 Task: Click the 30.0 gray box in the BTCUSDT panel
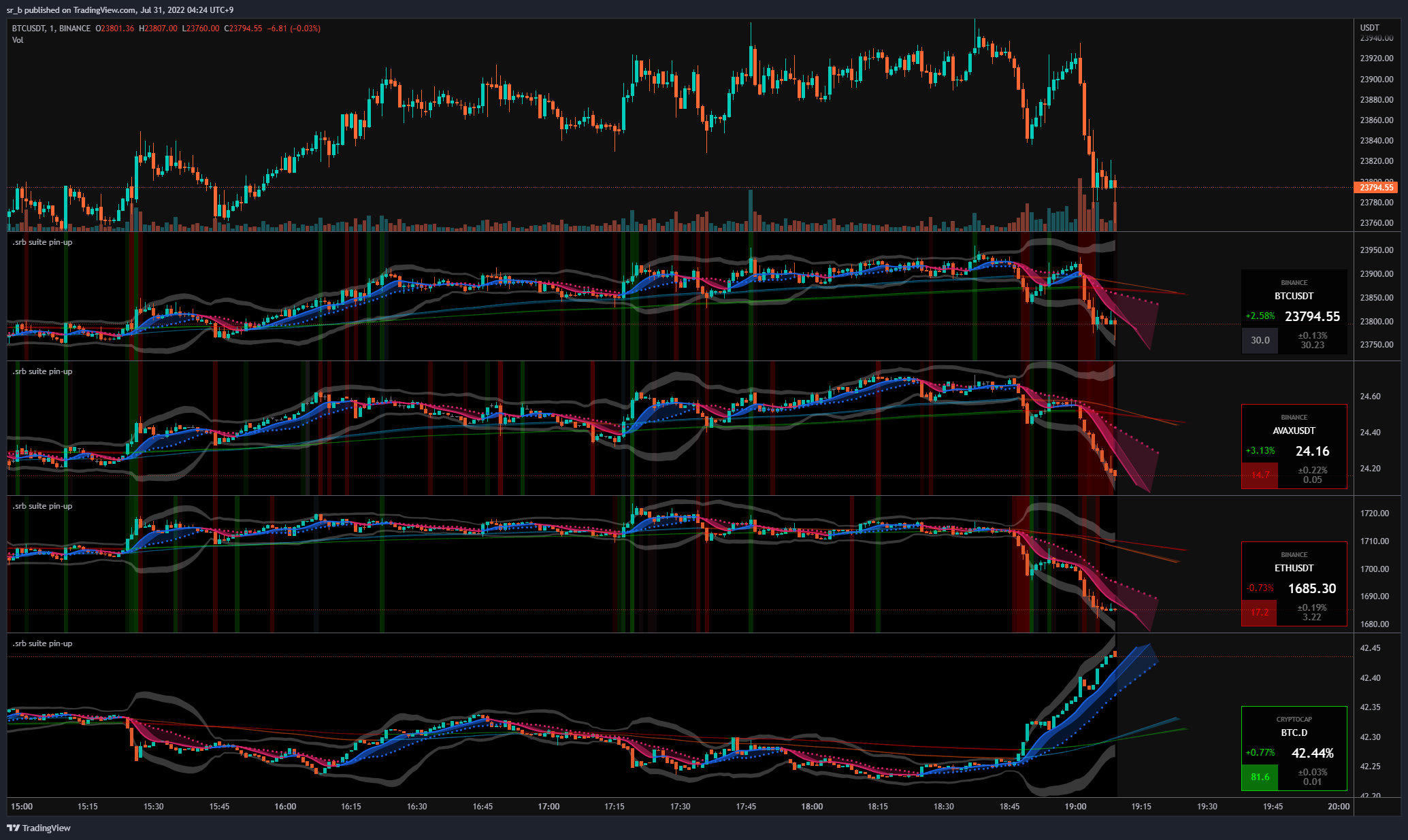[1260, 340]
